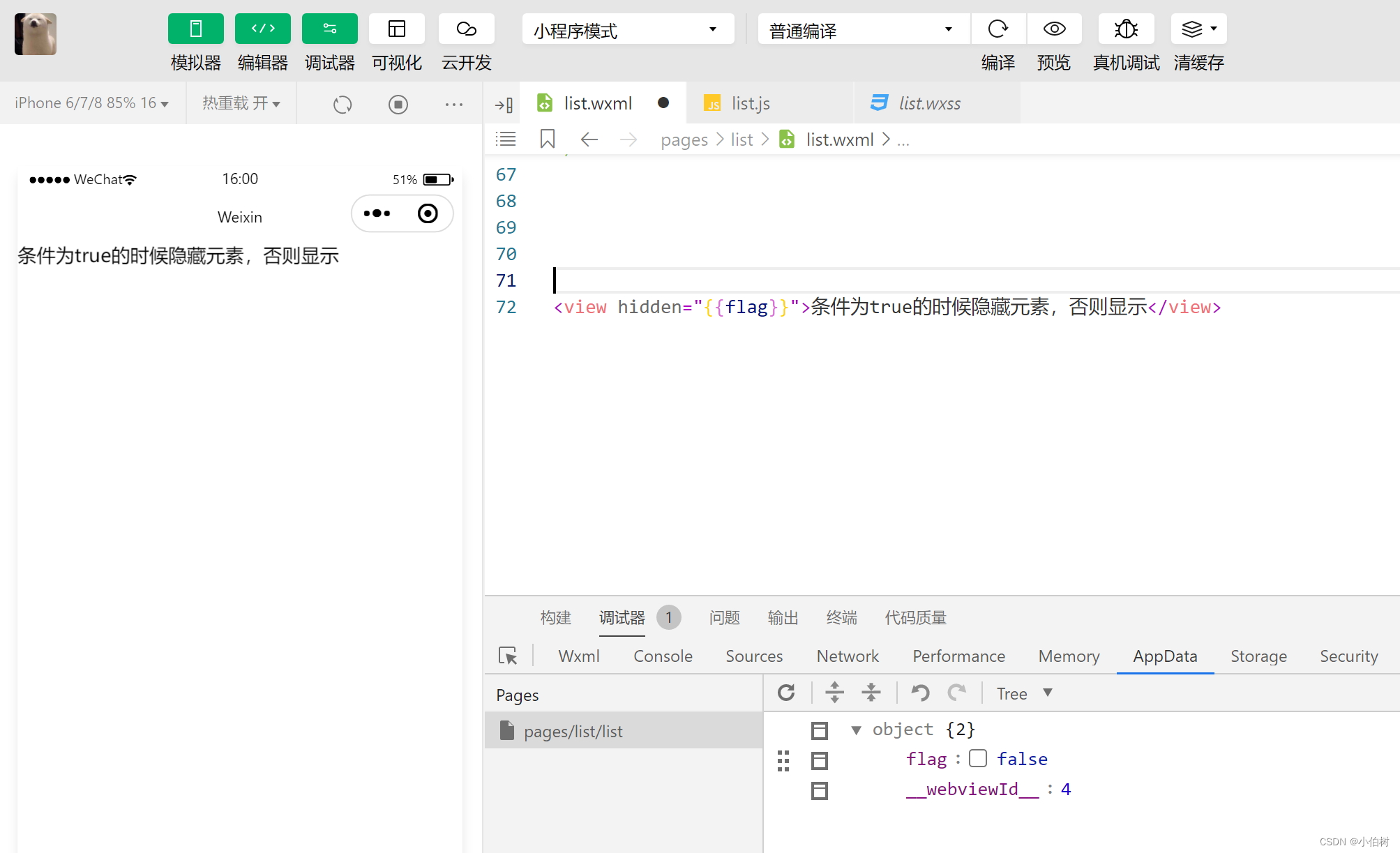The width and height of the screenshot is (1400, 853).
Task: Start 真机调试 real device debugging
Action: (x=1125, y=29)
